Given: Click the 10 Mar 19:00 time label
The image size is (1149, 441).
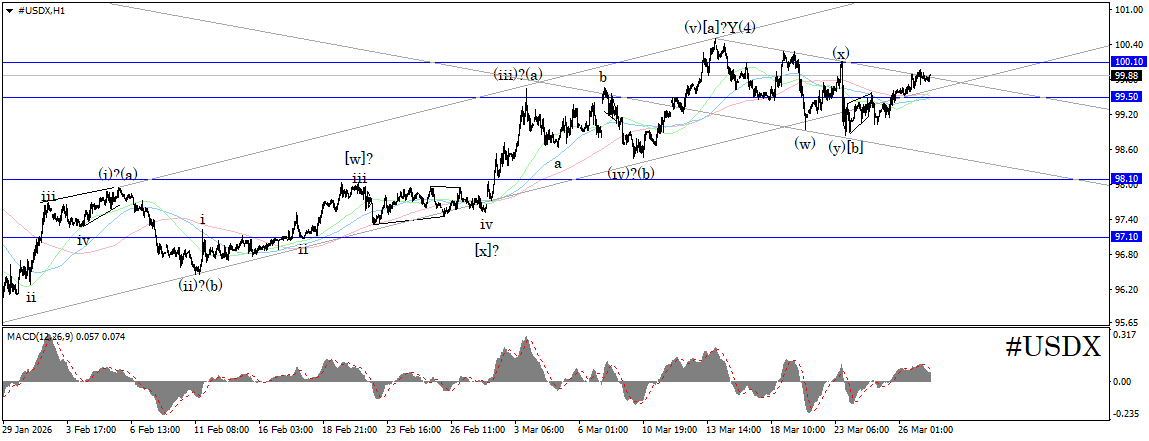Looking at the screenshot, I should pos(668,429).
